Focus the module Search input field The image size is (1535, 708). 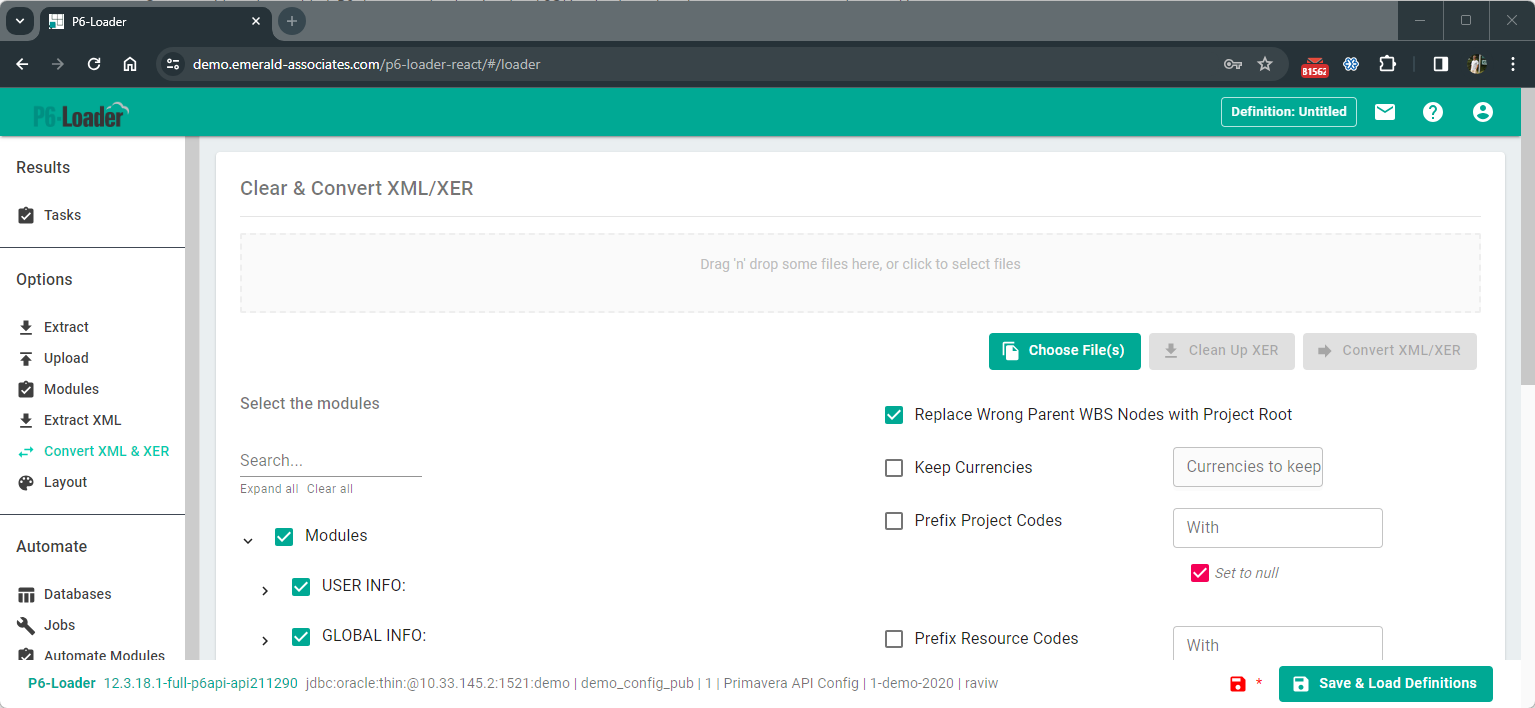point(330,461)
